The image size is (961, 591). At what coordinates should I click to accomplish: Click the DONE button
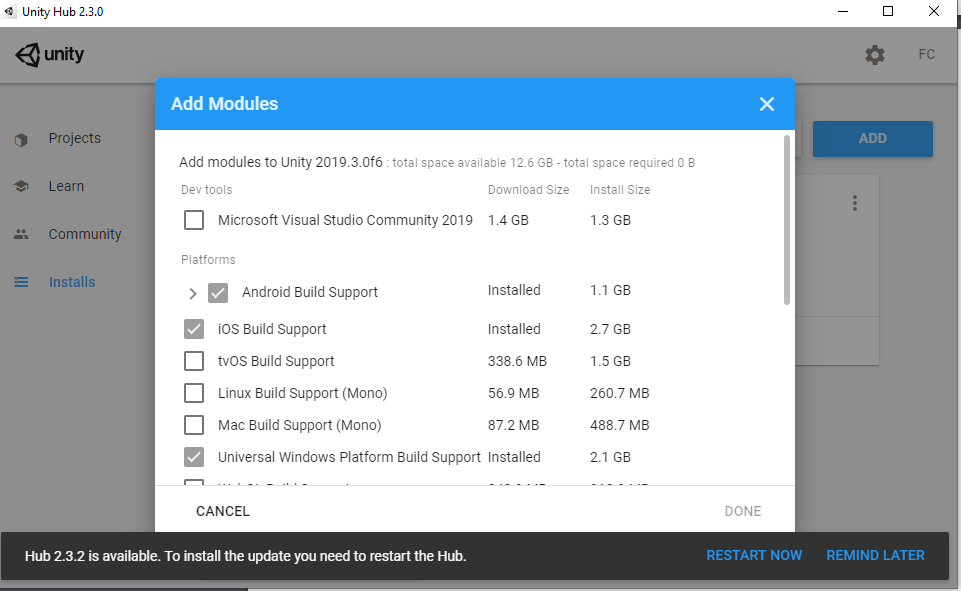click(743, 511)
